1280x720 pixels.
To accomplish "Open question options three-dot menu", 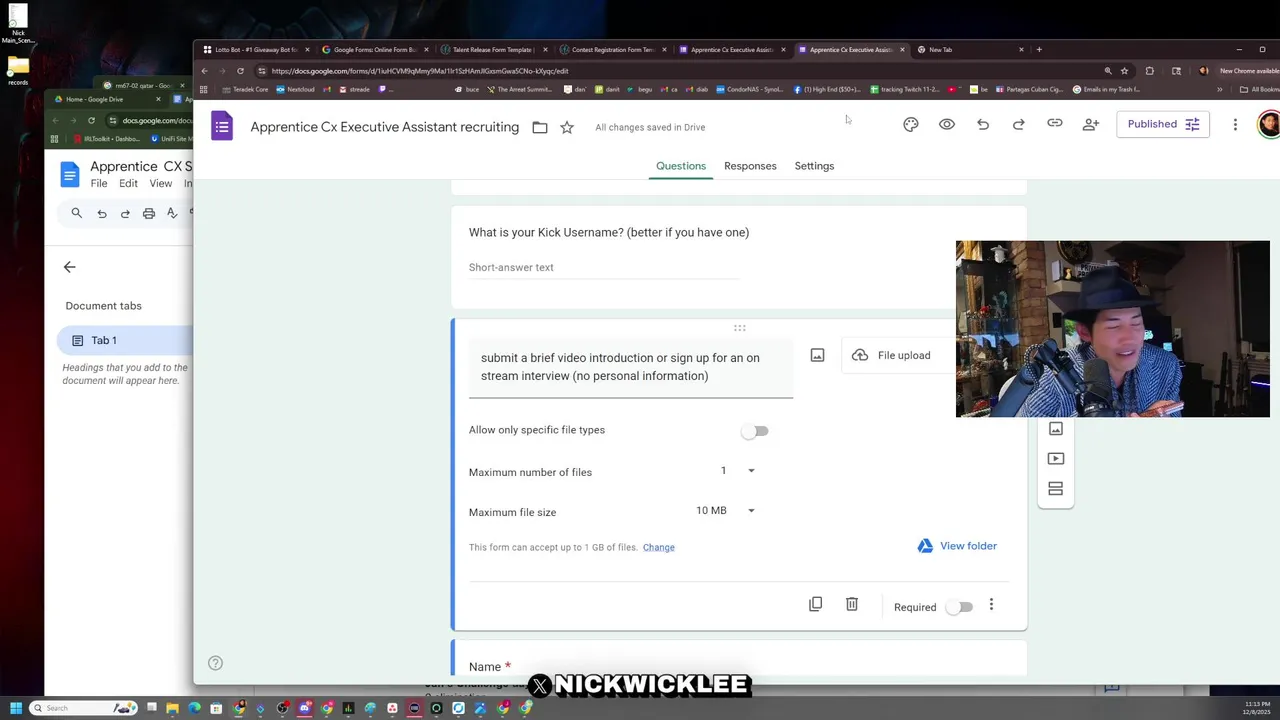I will tap(991, 605).
